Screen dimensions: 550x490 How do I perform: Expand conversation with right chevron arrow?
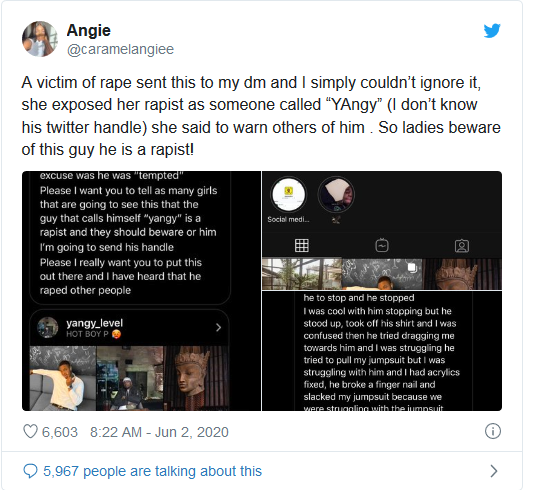tap(494, 471)
